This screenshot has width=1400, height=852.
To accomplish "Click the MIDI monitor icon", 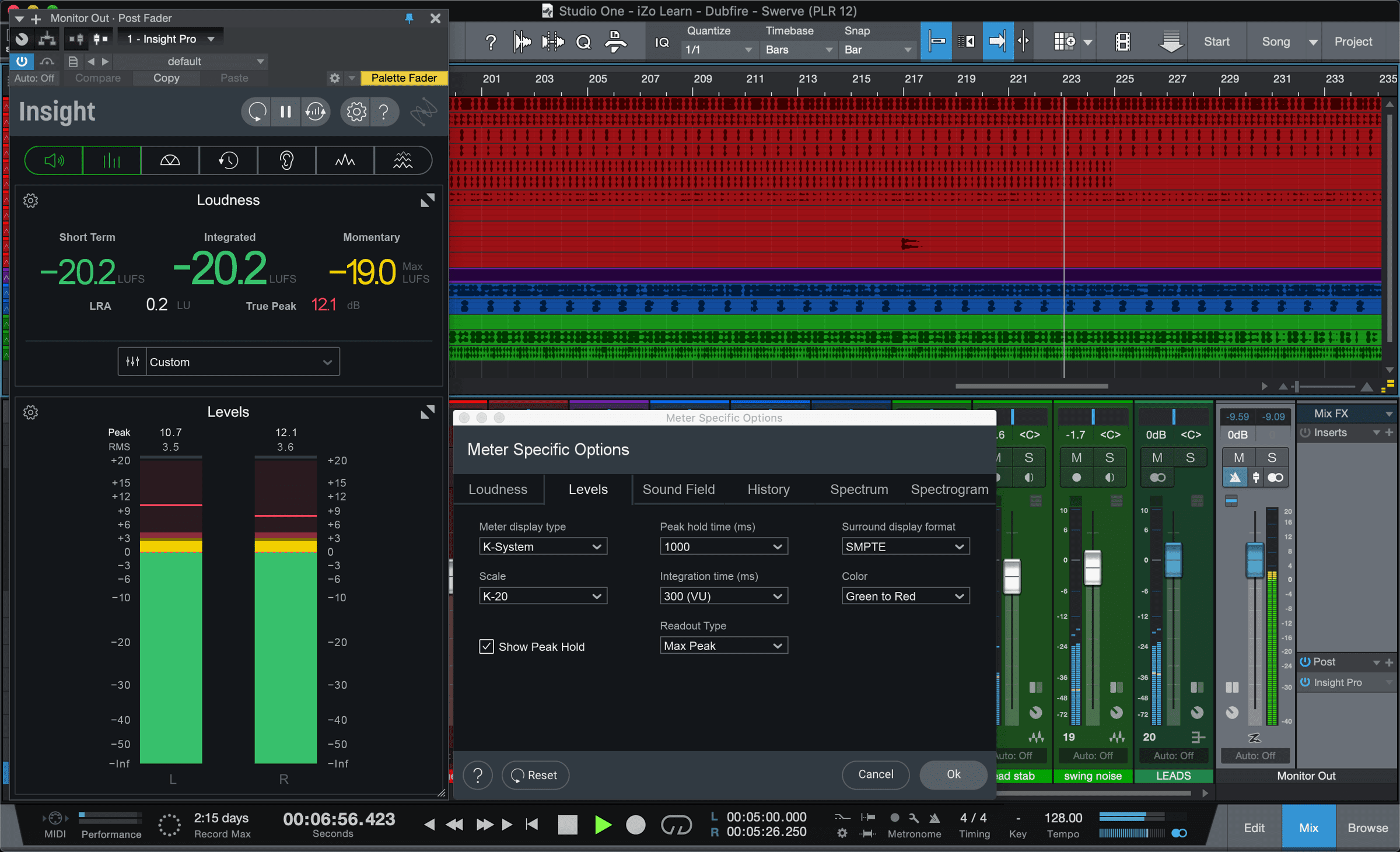I will (x=55, y=818).
